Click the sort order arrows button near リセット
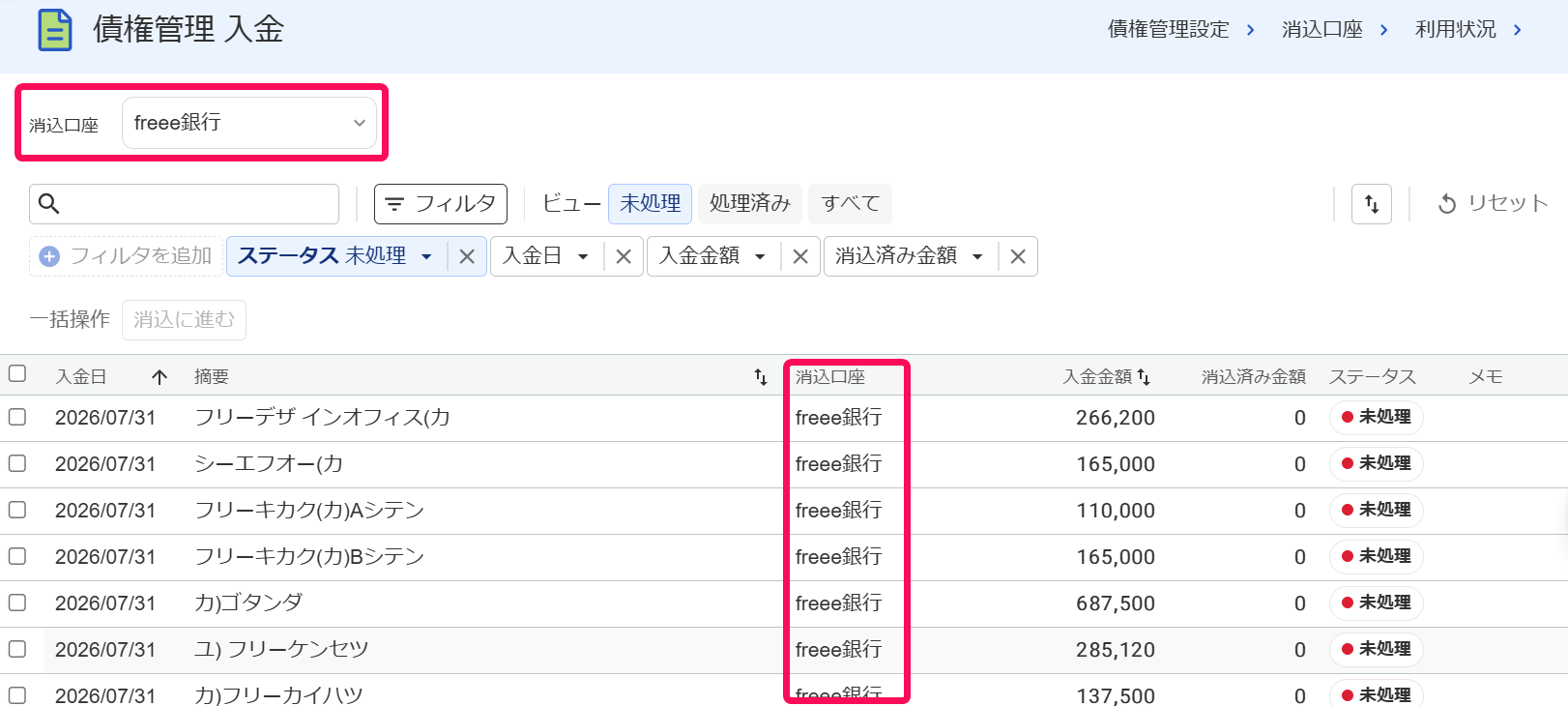Viewport: 1568px width, 706px height. tap(1372, 204)
